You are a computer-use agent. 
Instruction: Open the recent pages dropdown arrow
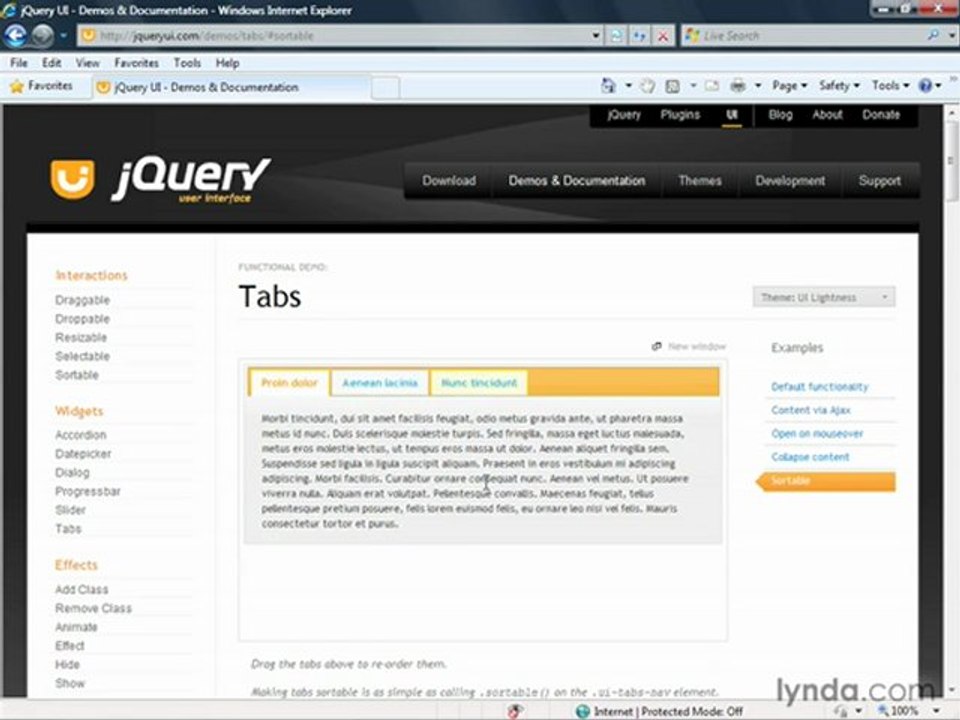[x=63, y=36]
